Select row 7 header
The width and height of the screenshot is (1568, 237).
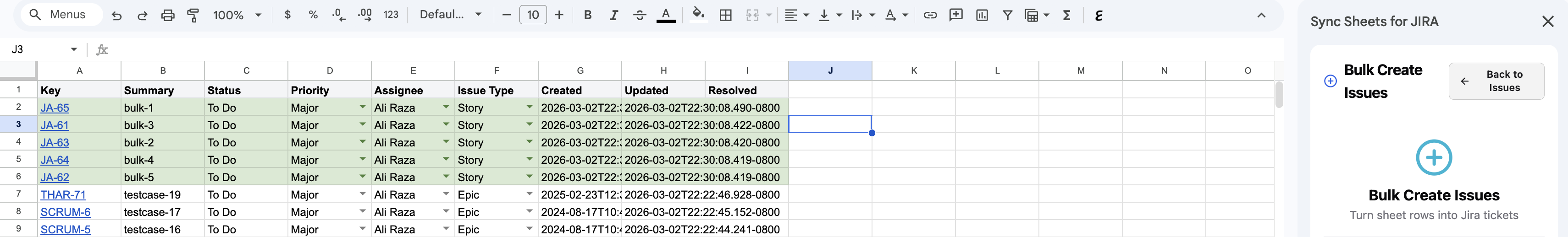coord(18,194)
